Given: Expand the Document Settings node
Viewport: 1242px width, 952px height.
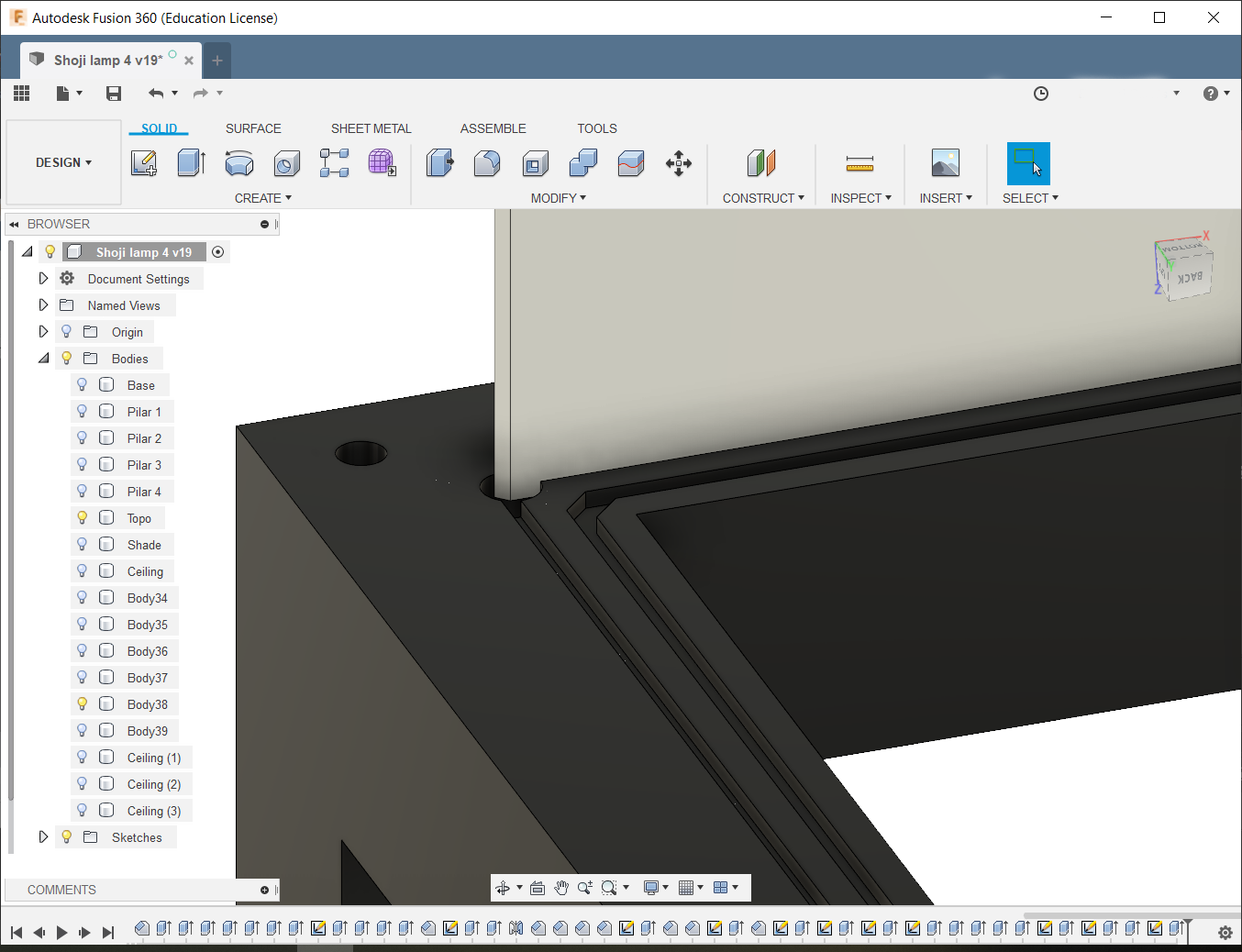Looking at the screenshot, I should pos(43,279).
